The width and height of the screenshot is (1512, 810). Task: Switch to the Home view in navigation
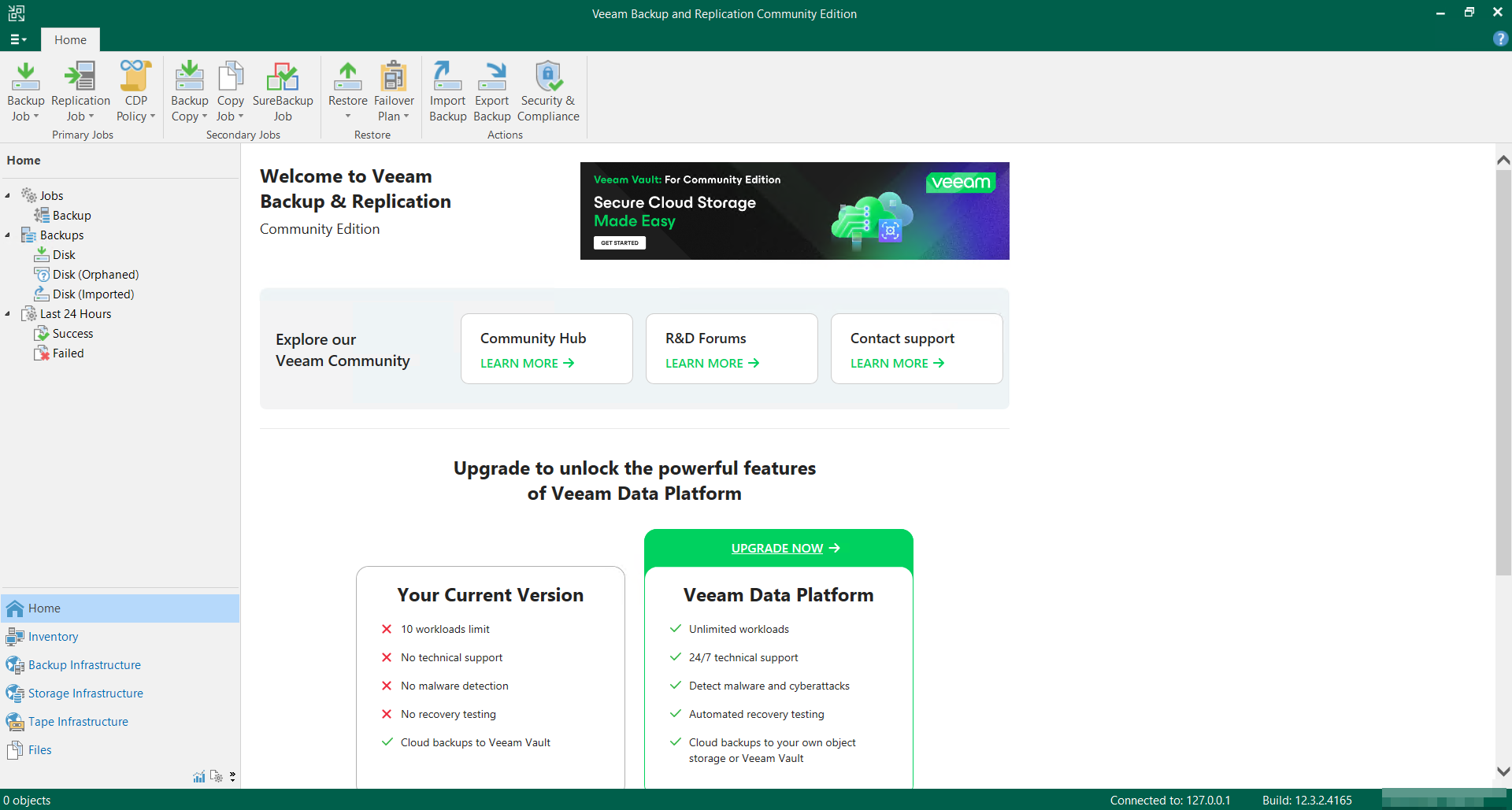coord(120,608)
